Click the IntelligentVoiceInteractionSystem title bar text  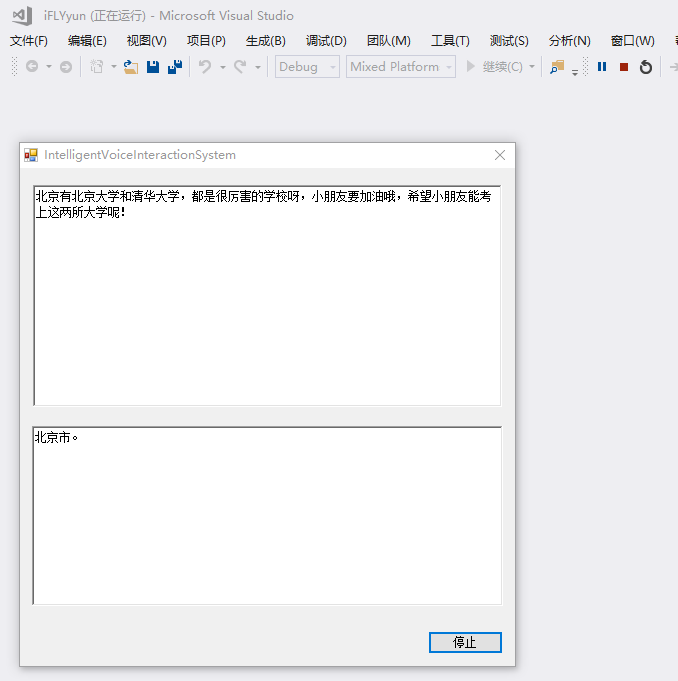[140, 155]
